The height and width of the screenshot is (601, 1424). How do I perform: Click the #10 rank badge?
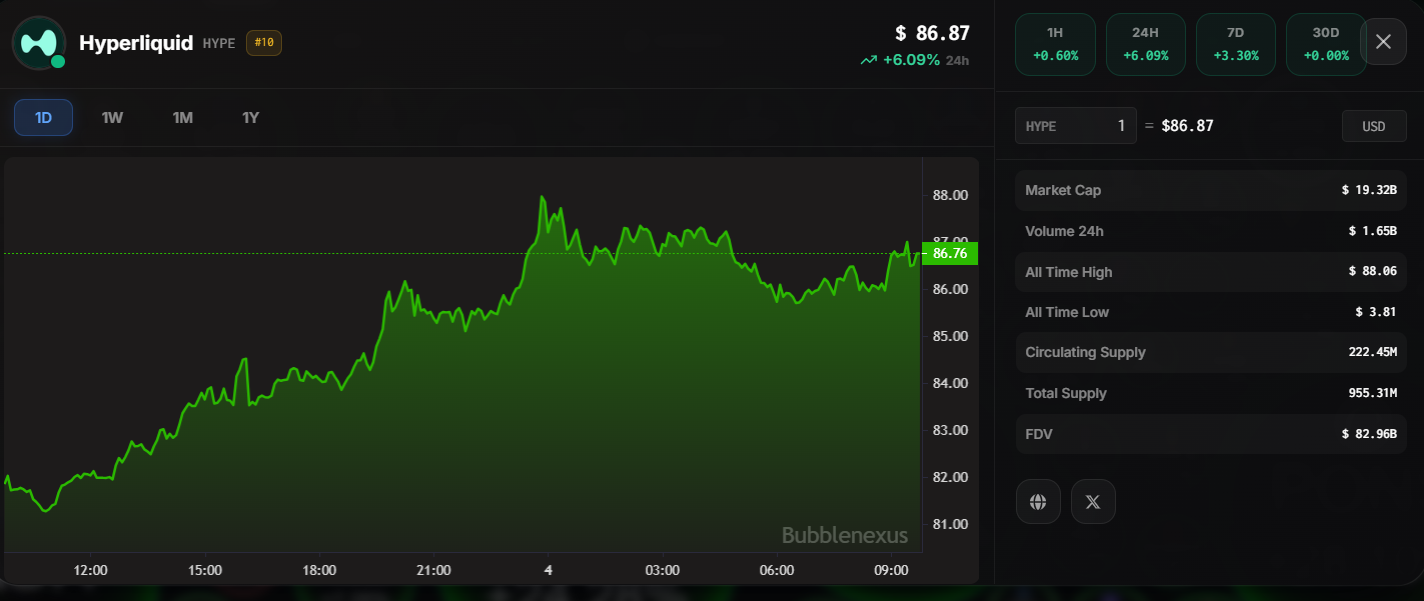coord(264,43)
